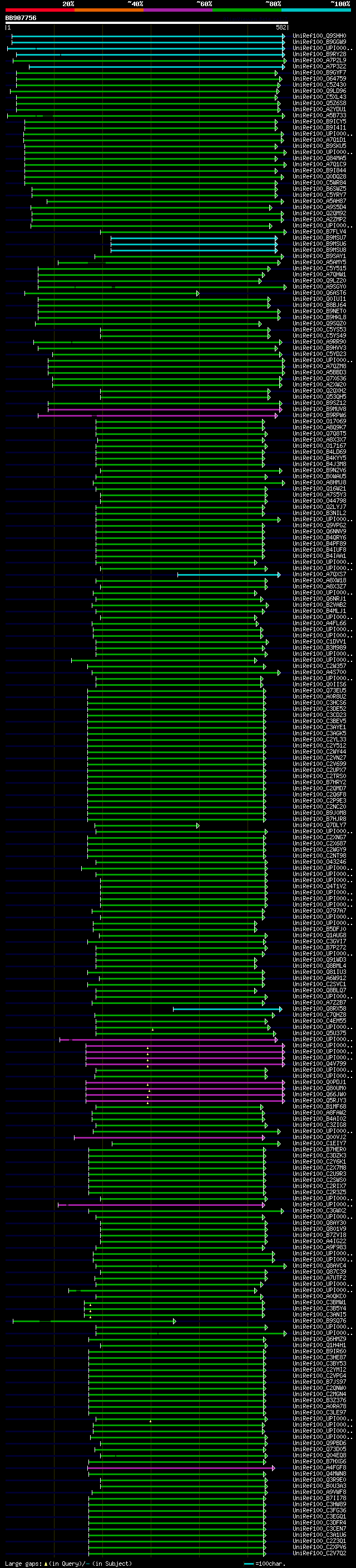Choose UniRef100_Q9LZ20 from the list

pyautogui.click(x=319, y=280)
